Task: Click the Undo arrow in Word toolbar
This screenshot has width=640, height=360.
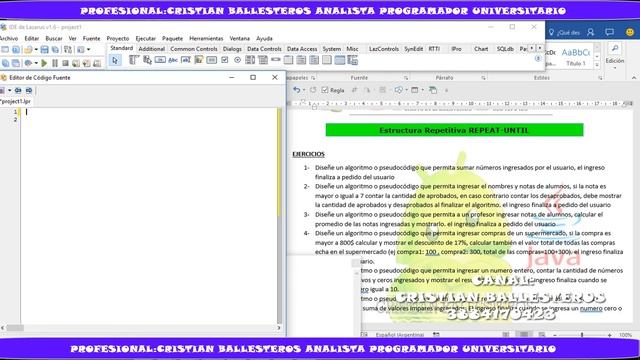Action: [x=297, y=90]
